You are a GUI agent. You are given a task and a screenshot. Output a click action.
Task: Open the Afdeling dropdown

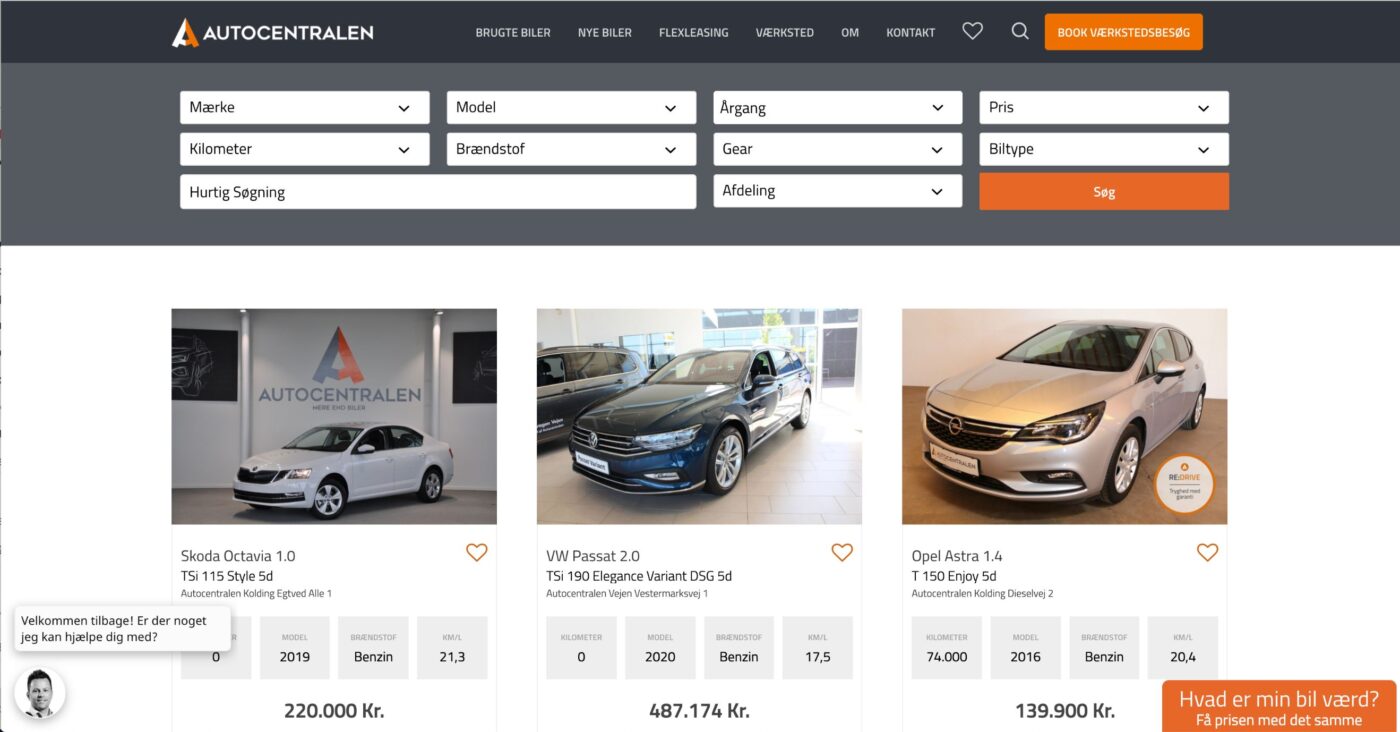click(x=837, y=191)
